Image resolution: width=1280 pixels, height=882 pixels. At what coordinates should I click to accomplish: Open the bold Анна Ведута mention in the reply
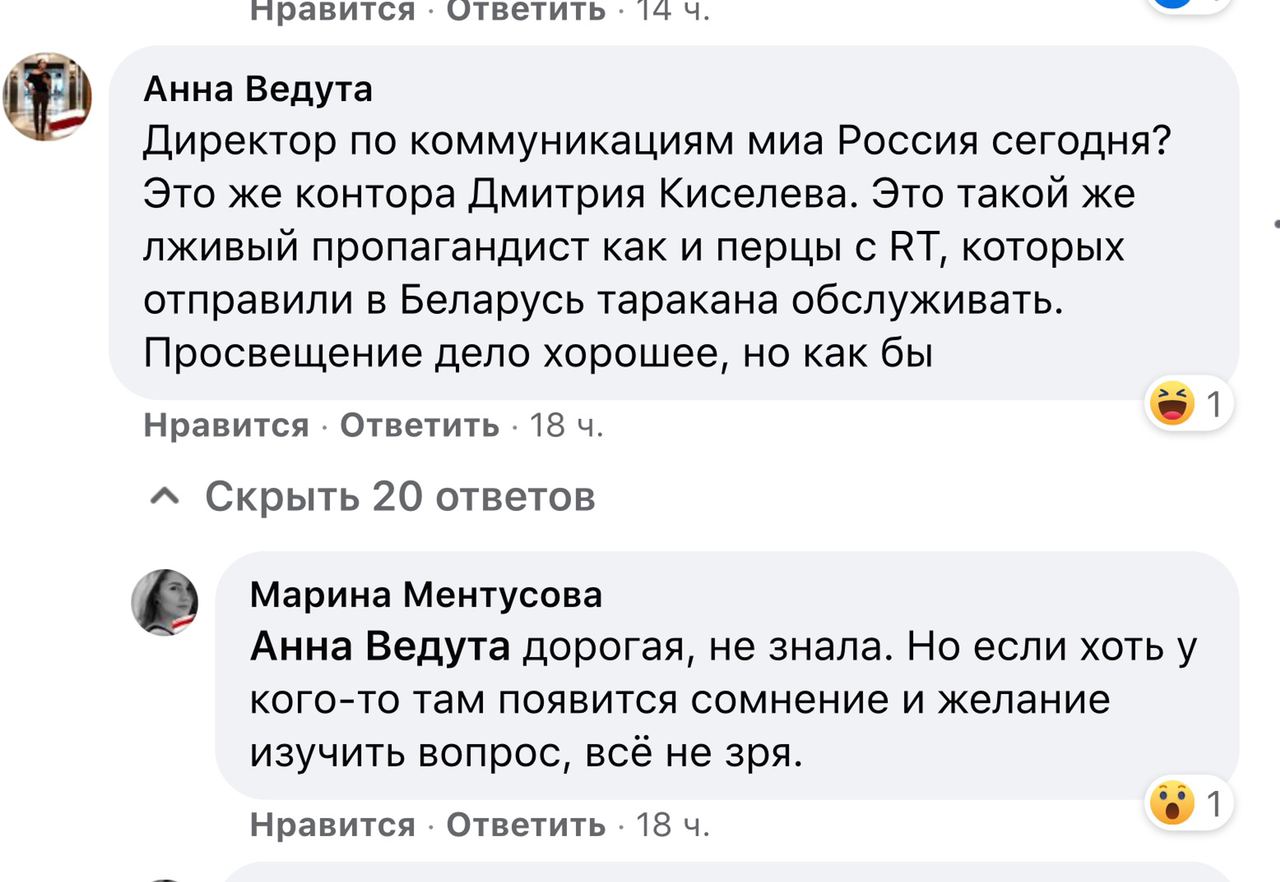click(x=380, y=648)
